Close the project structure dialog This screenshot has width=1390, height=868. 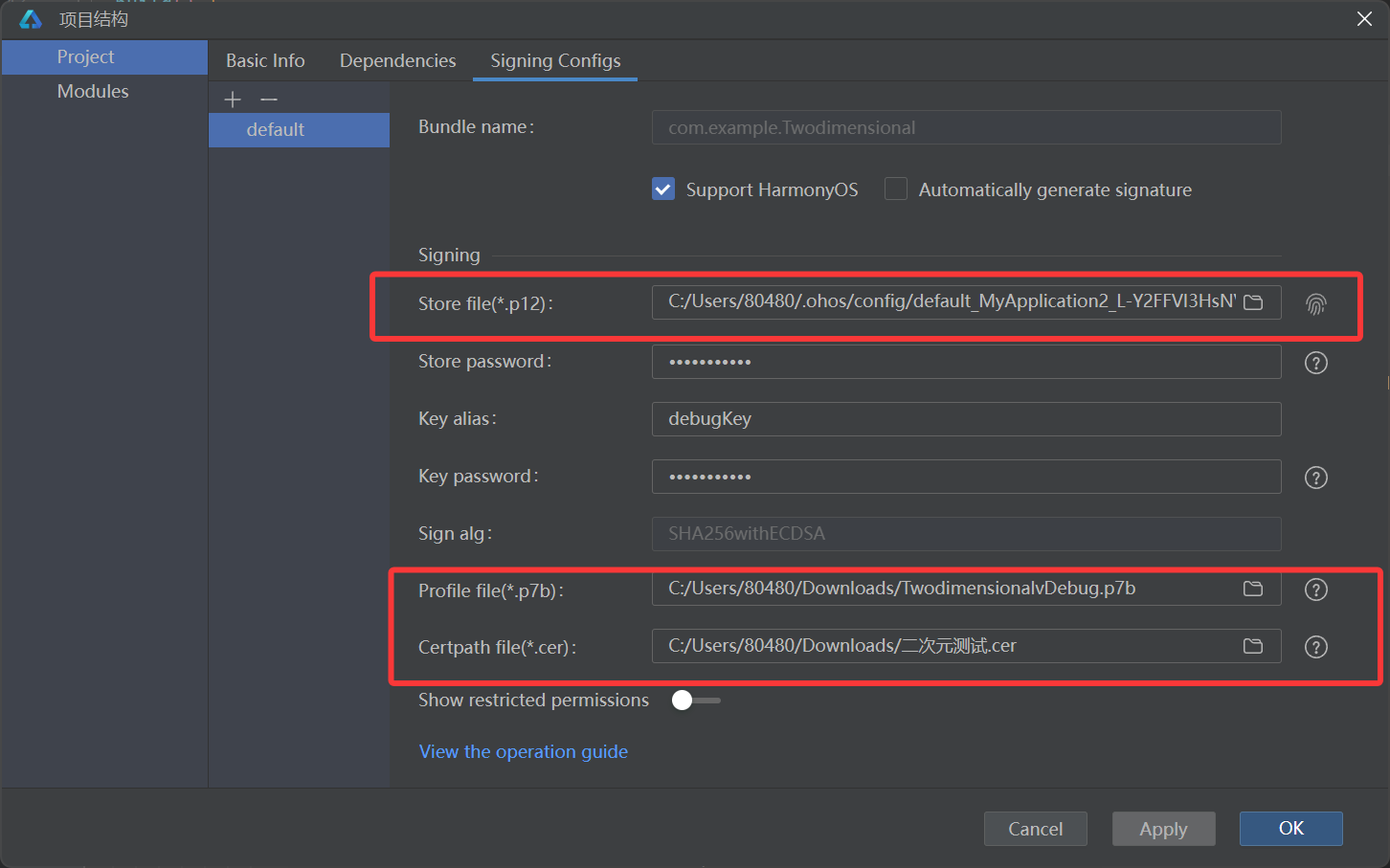(x=1364, y=19)
